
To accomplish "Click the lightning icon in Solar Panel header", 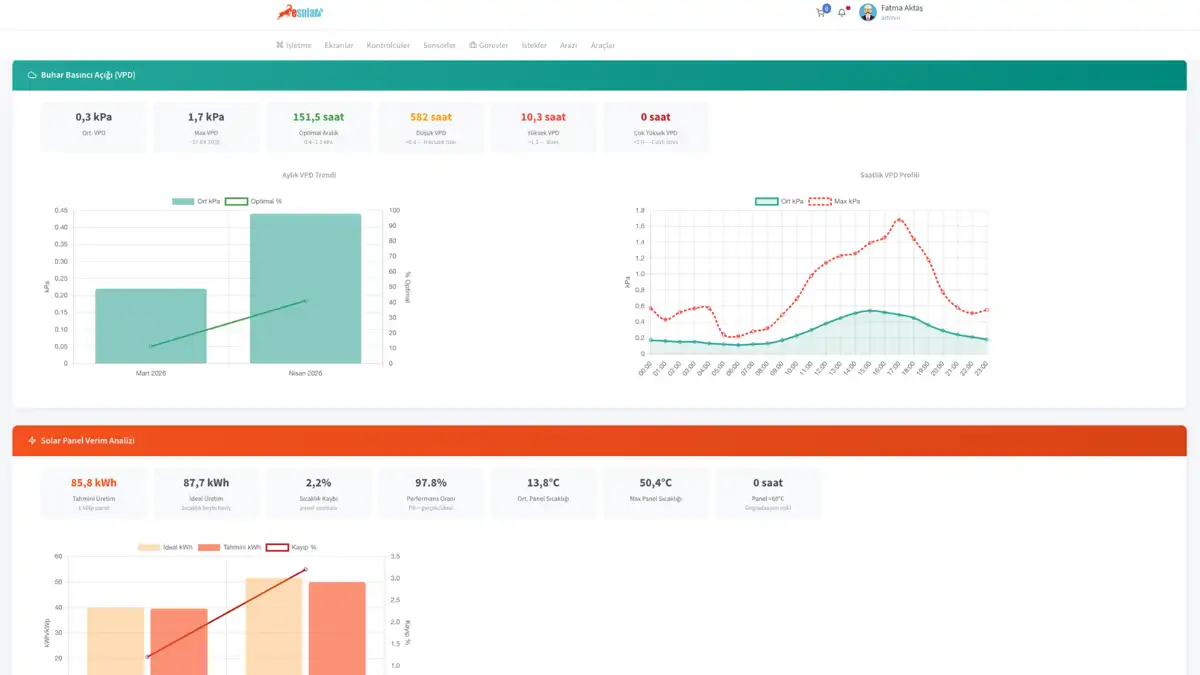I will 32,440.
